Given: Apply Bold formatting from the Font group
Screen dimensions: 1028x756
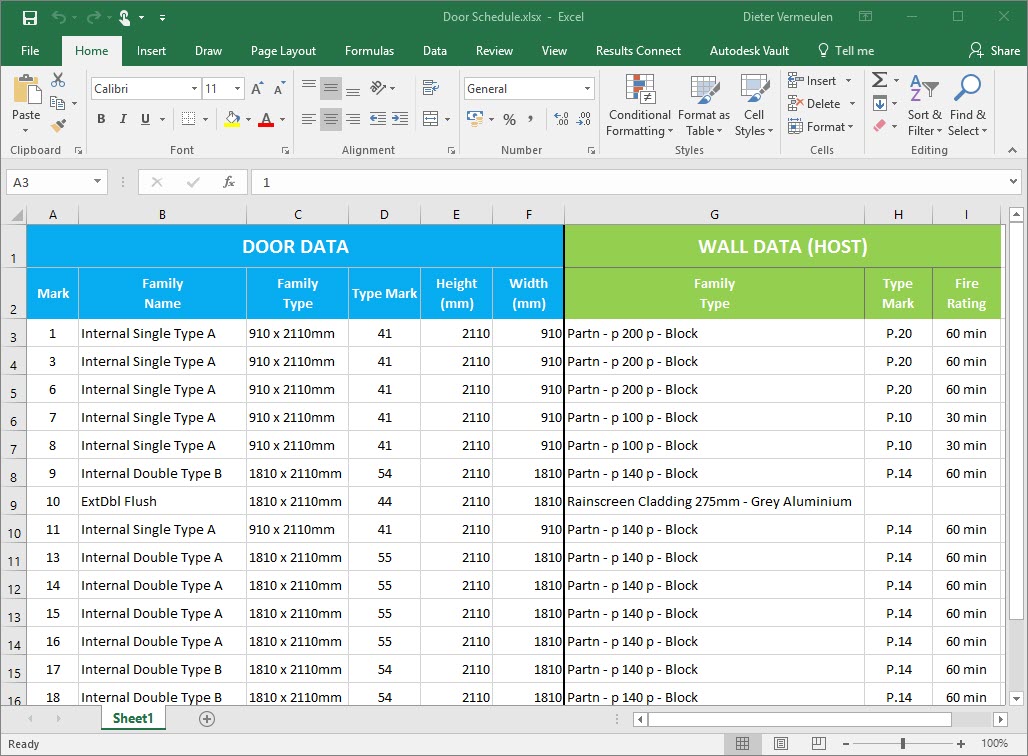Looking at the screenshot, I should click(x=100, y=118).
